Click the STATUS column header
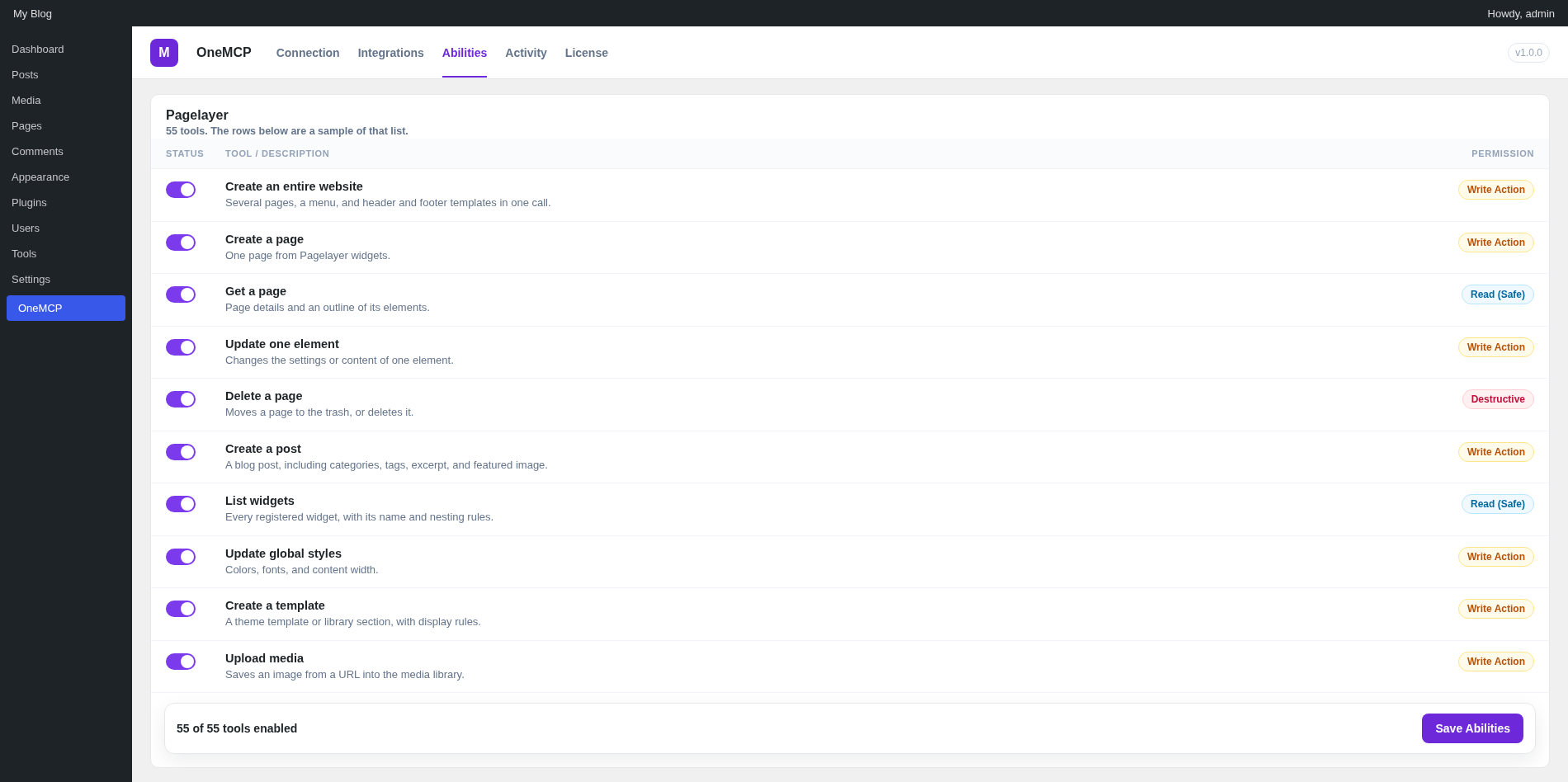The width and height of the screenshot is (1568, 782). (x=185, y=153)
